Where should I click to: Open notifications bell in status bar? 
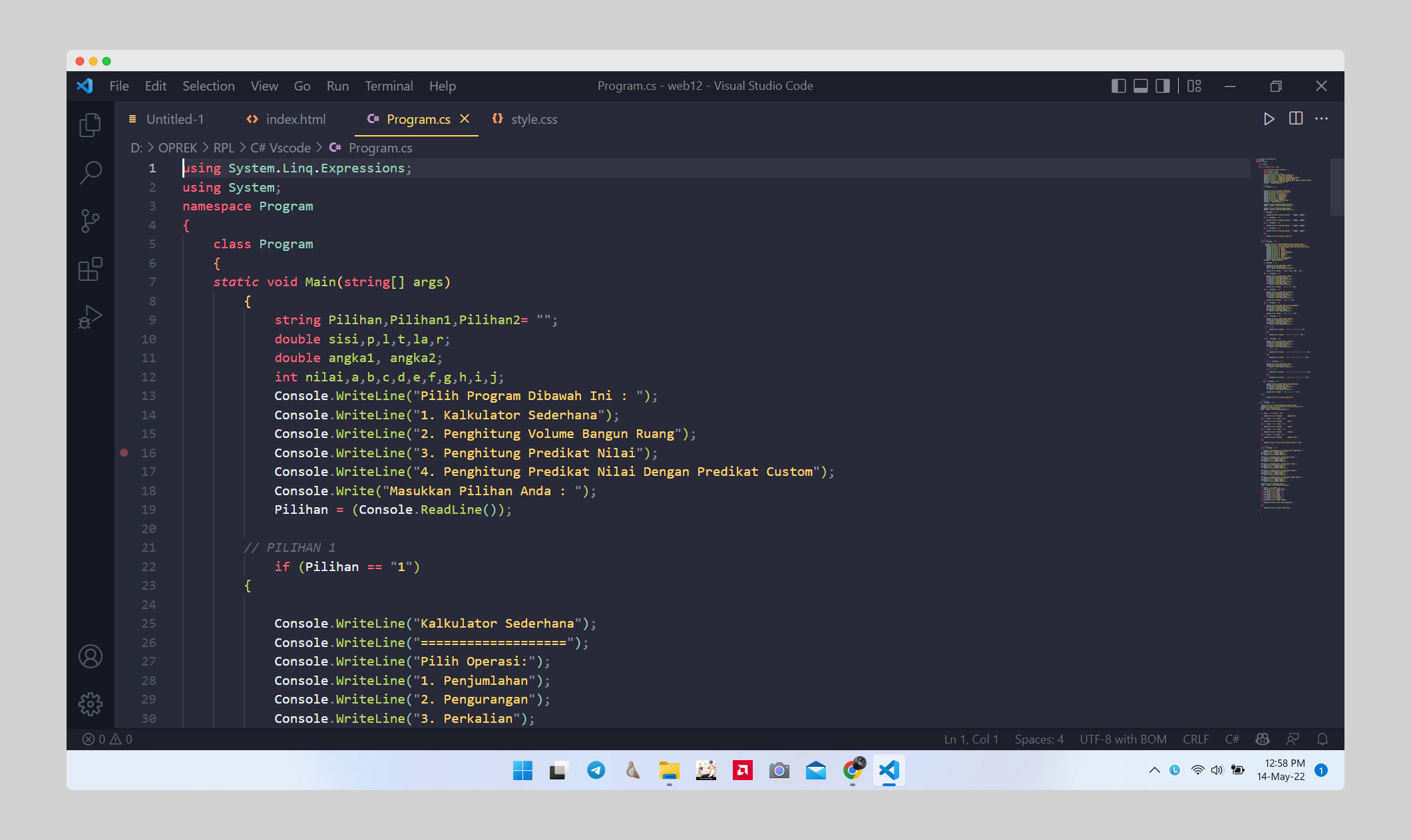coord(1322,739)
